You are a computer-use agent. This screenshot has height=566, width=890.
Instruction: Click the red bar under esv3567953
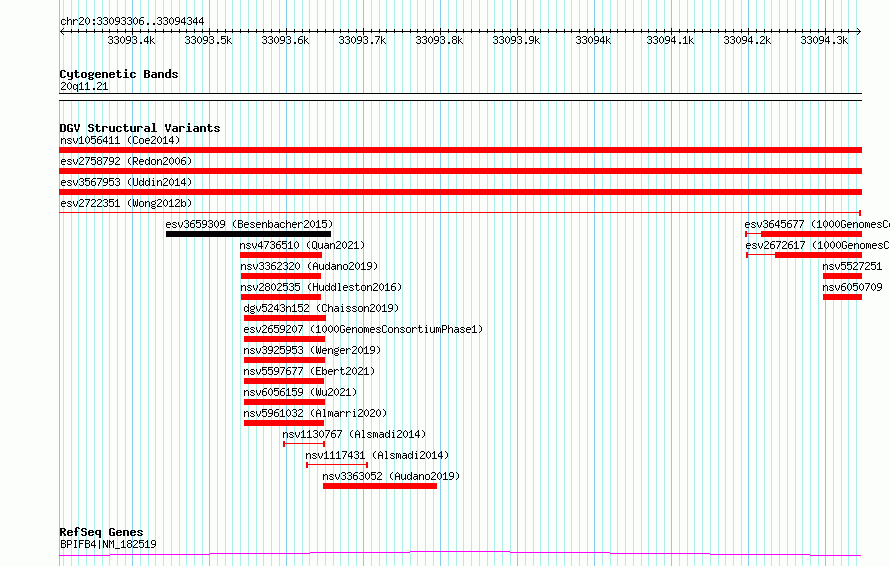pyautogui.click(x=460, y=192)
